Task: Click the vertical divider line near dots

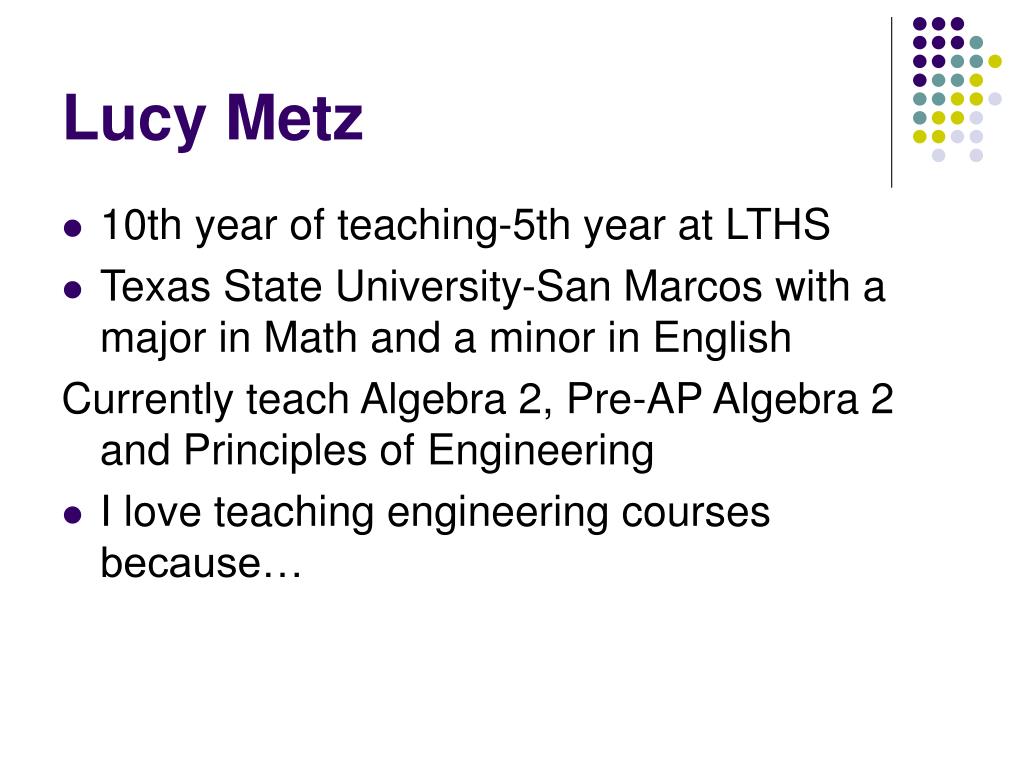Action: pyautogui.click(x=891, y=103)
